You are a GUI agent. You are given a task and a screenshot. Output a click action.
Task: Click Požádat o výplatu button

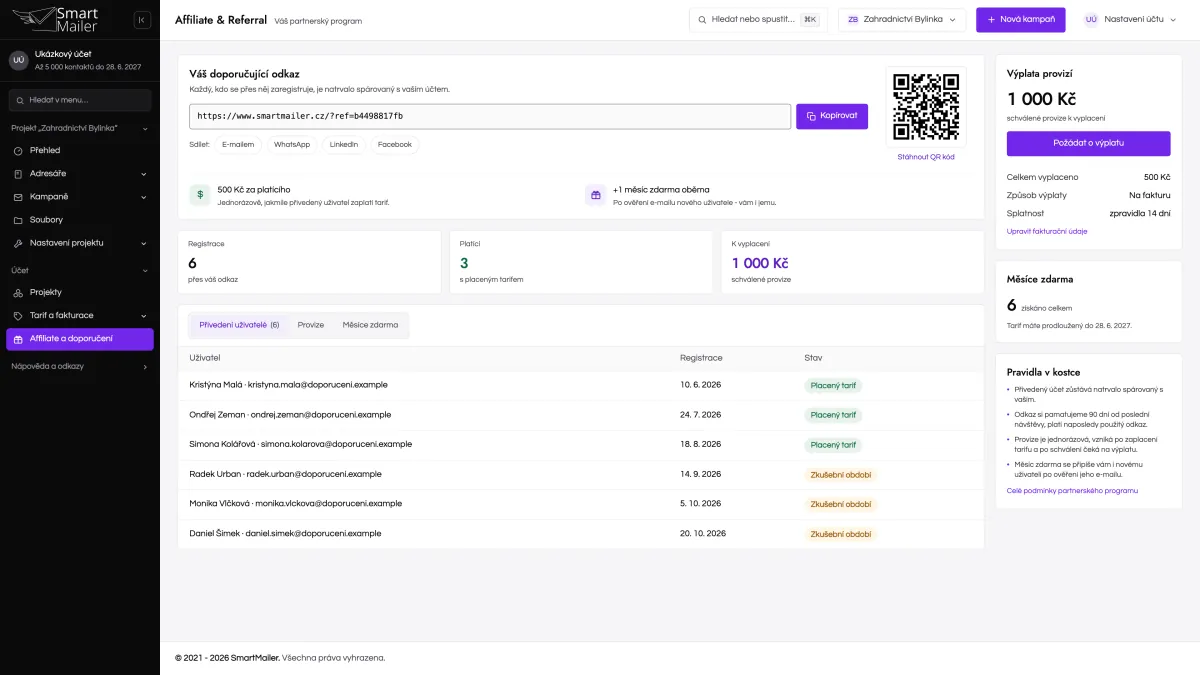pos(1088,143)
